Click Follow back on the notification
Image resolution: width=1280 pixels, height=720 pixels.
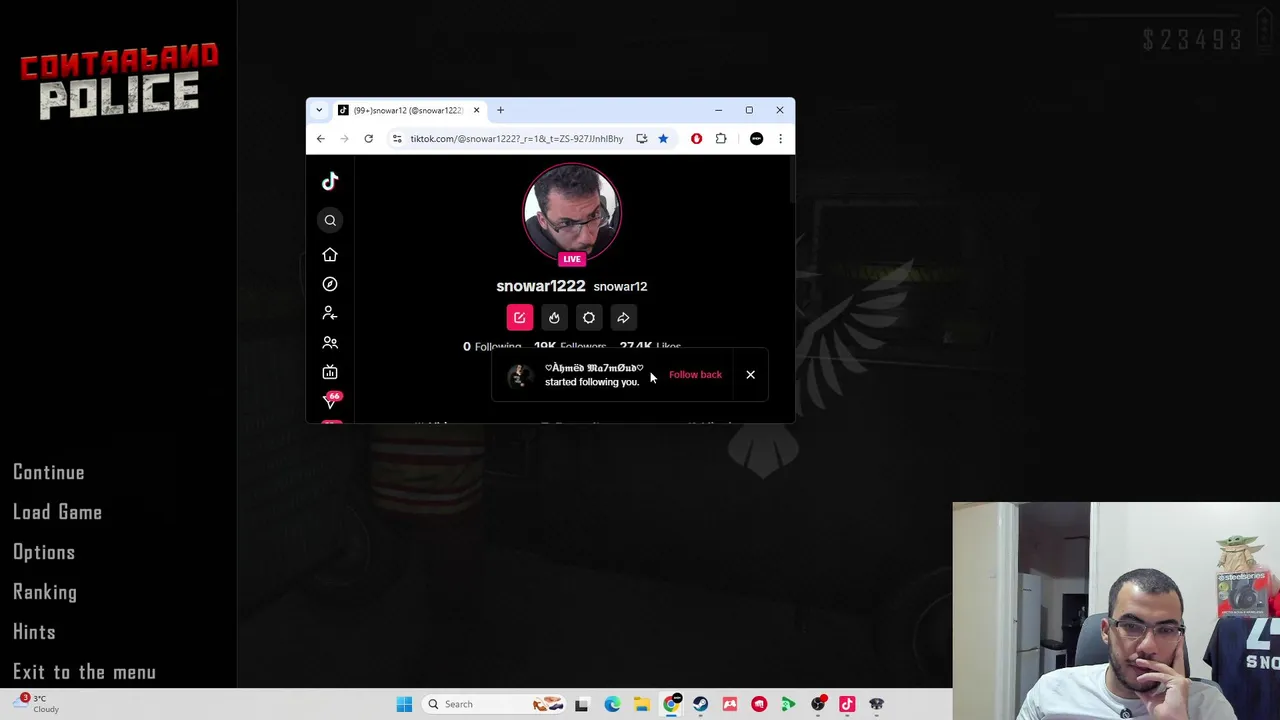pyautogui.click(x=695, y=375)
